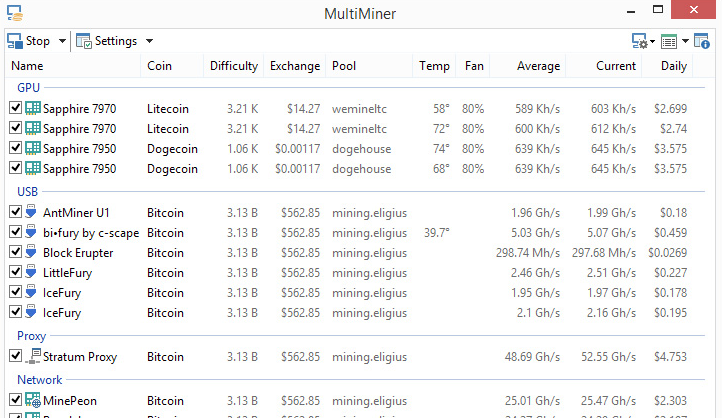
Task: Uncheck the first Sapphire 7970 at 58°
Action: (15, 108)
